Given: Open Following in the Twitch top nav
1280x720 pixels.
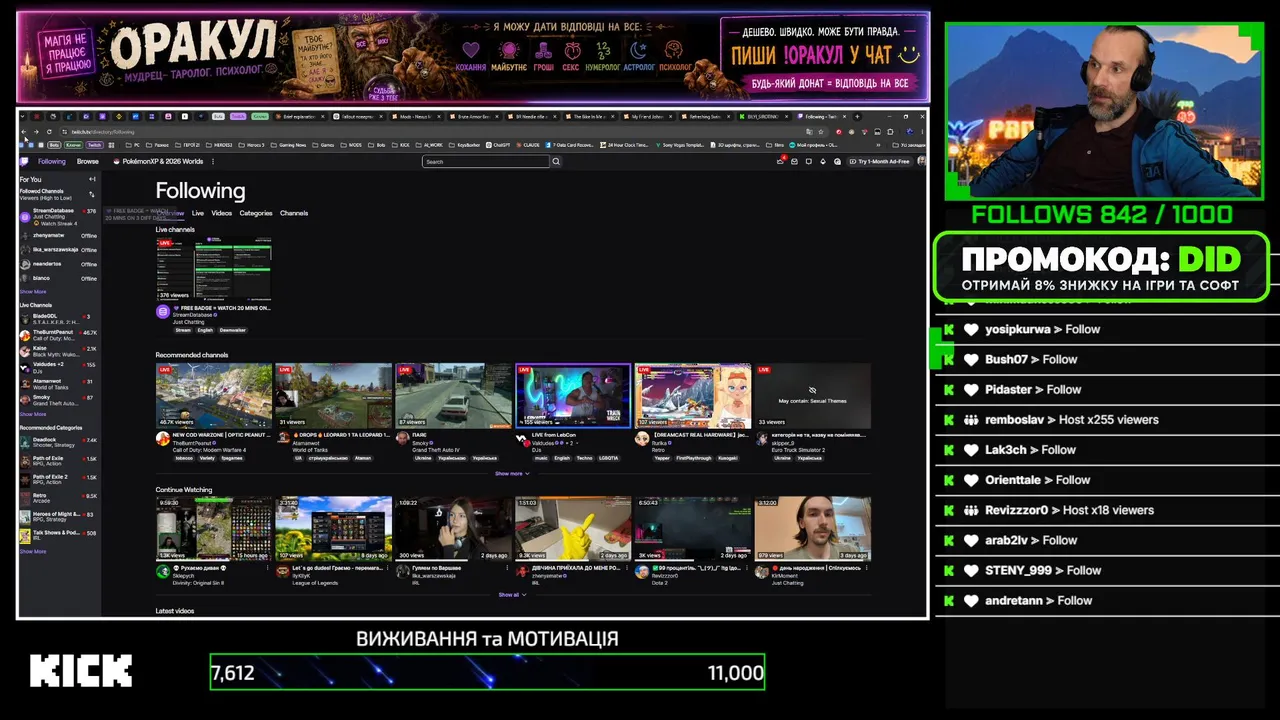Looking at the screenshot, I should pos(52,161).
